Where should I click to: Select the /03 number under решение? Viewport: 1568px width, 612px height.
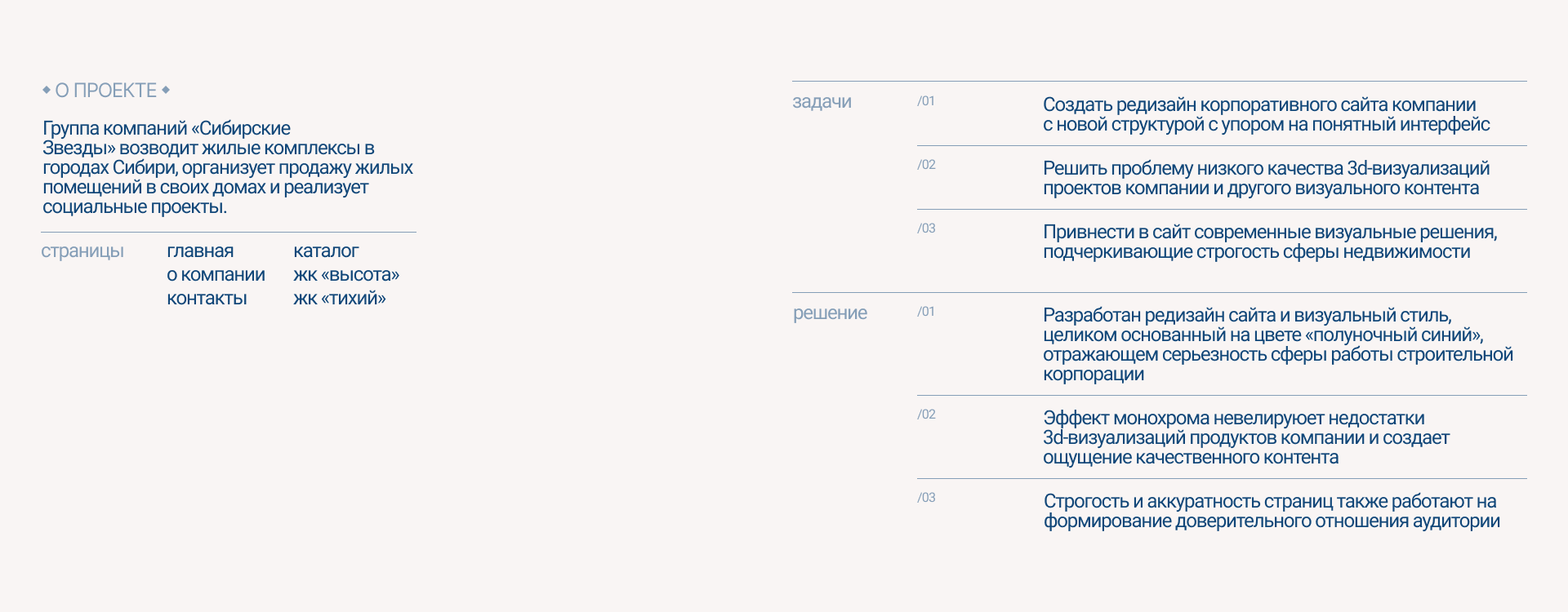tap(926, 498)
